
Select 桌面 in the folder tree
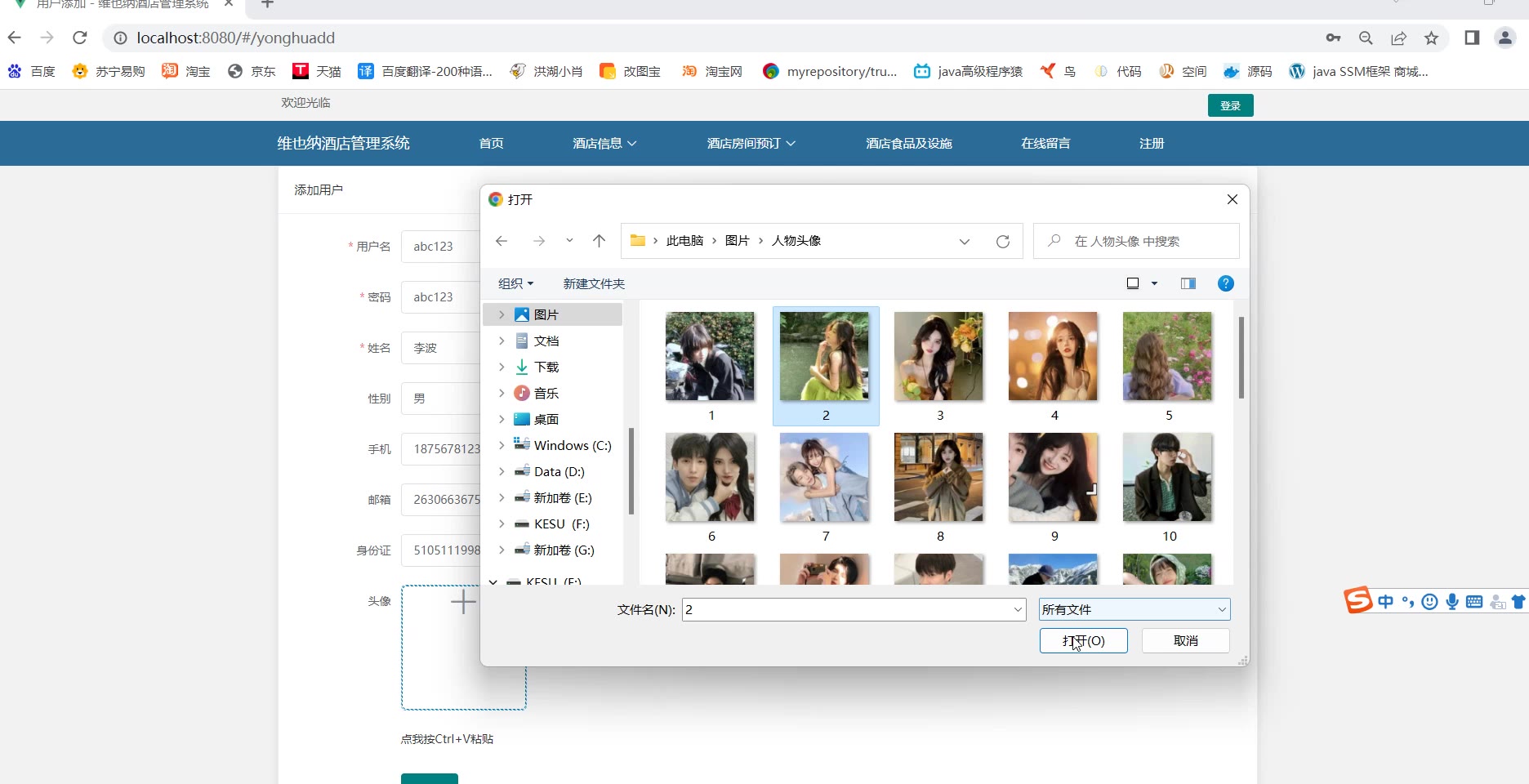pyautogui.click(x=546, y=419)
